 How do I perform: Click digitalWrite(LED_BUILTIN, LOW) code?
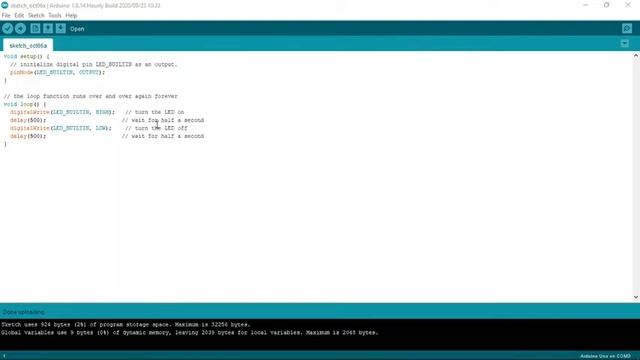61,128
